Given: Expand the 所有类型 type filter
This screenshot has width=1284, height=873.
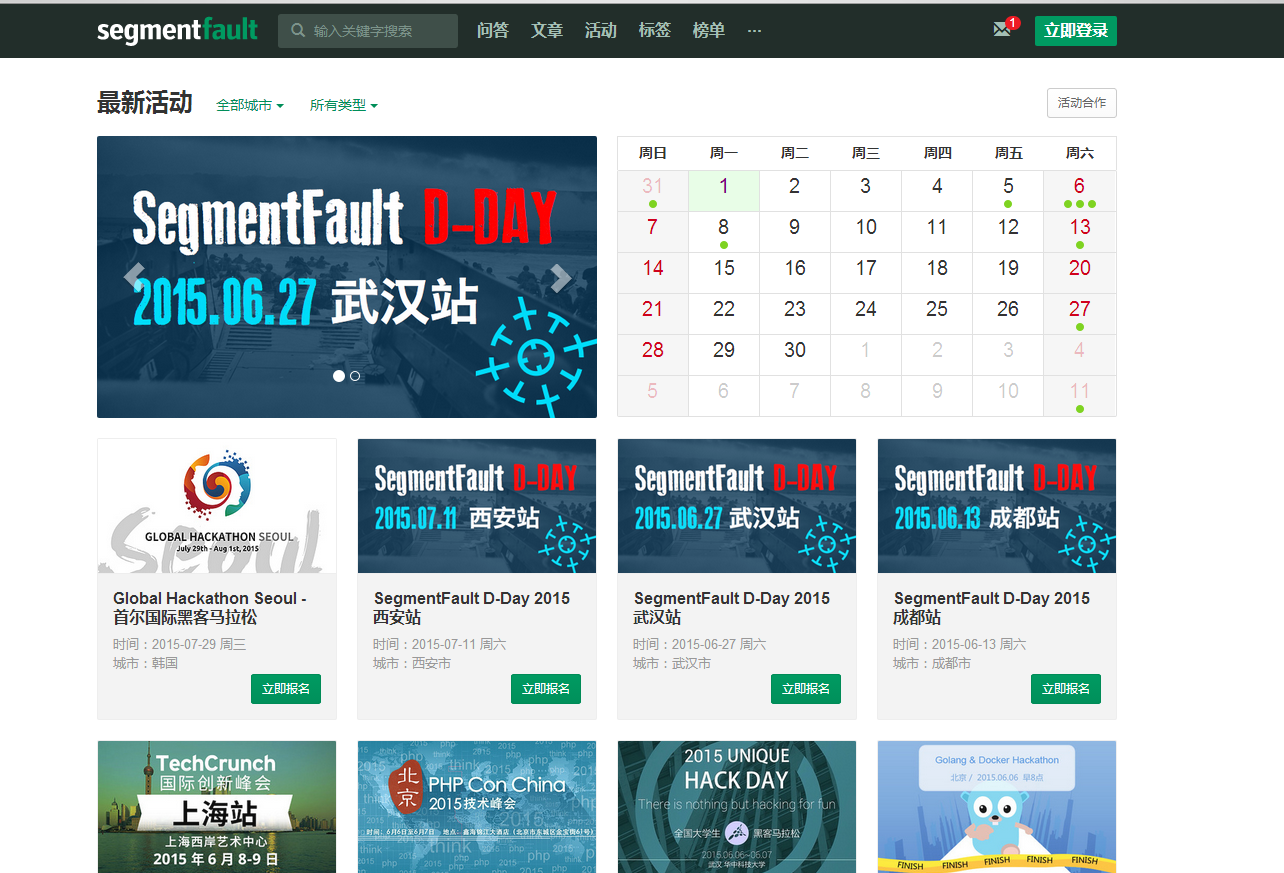Looking at the screenshot, I should coord(344,105).
